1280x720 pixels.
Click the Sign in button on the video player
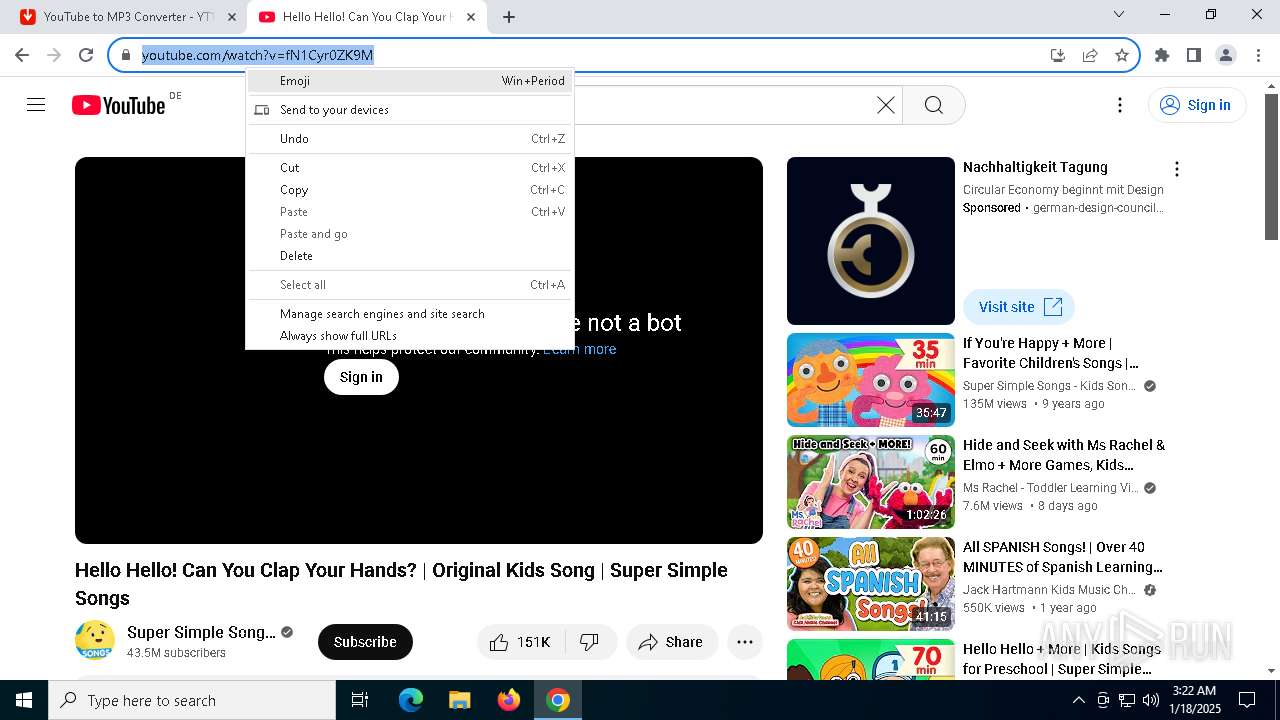coord(361,377)
